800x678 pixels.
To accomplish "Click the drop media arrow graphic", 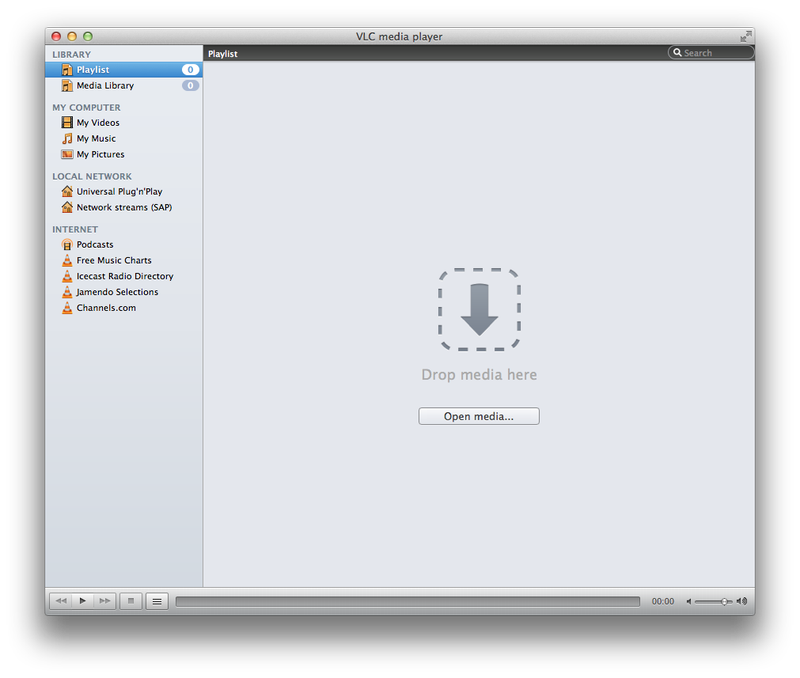I will click(479, 309).
